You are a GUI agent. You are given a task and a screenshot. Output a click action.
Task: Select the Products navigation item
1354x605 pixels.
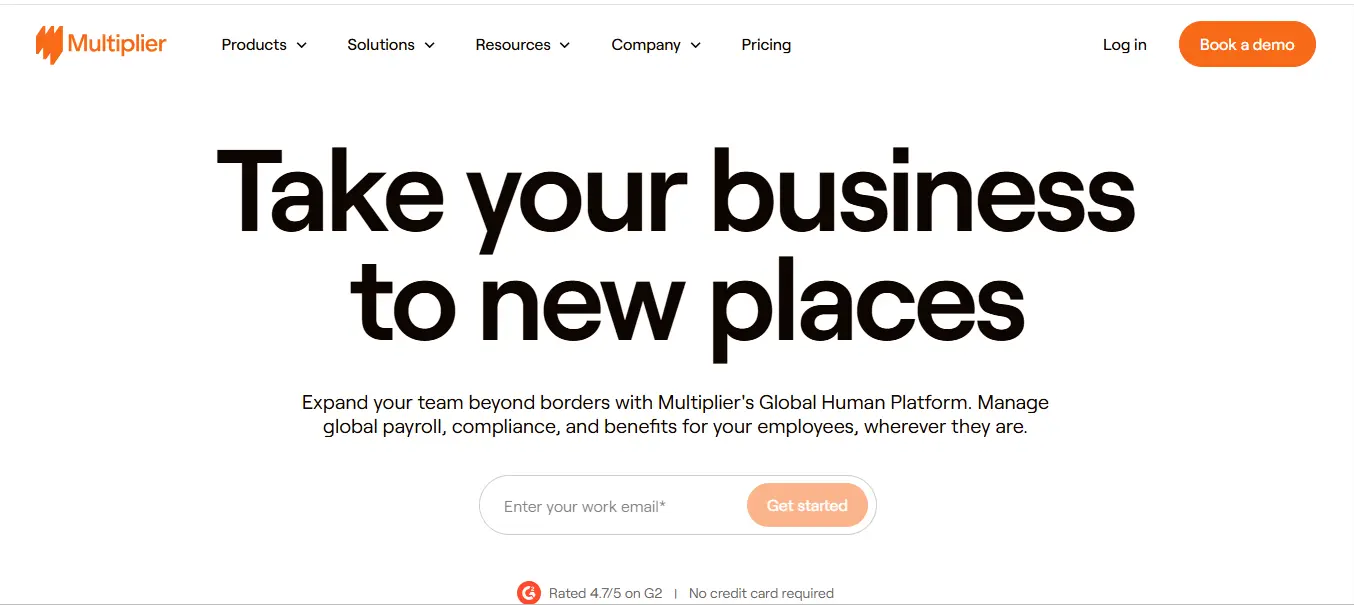pyautogui.click(x=253, y=44)
